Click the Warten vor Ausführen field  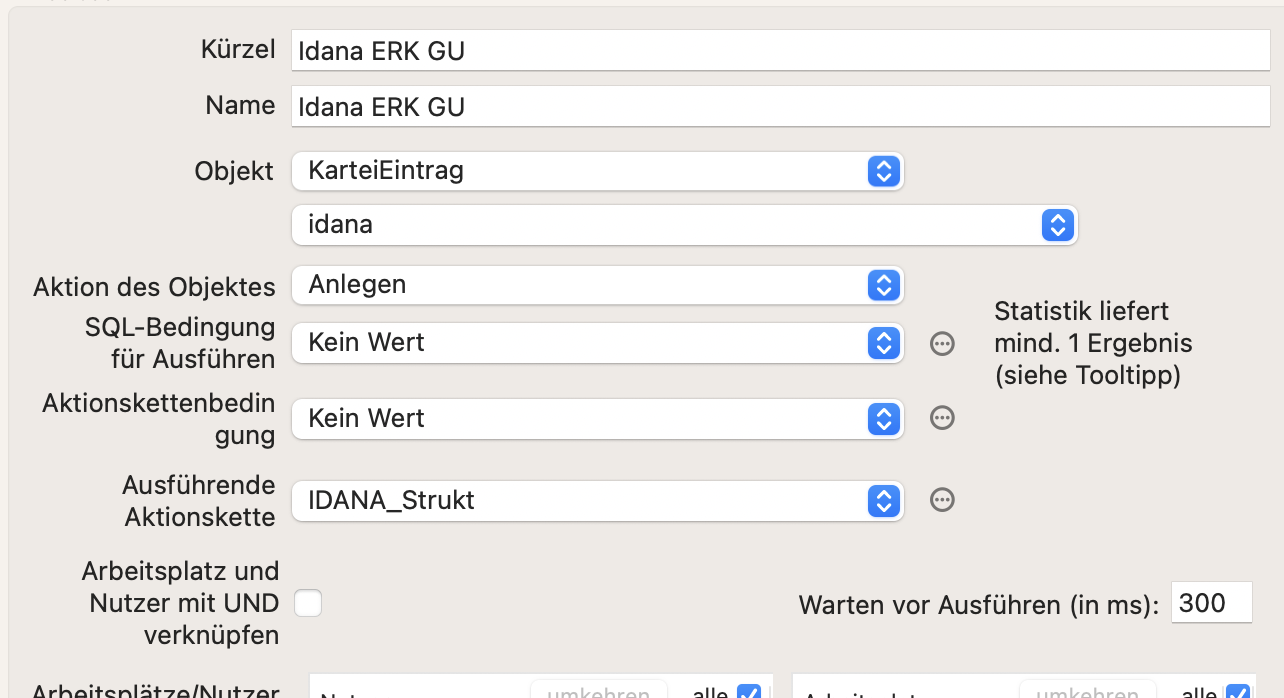point(1212,603)
